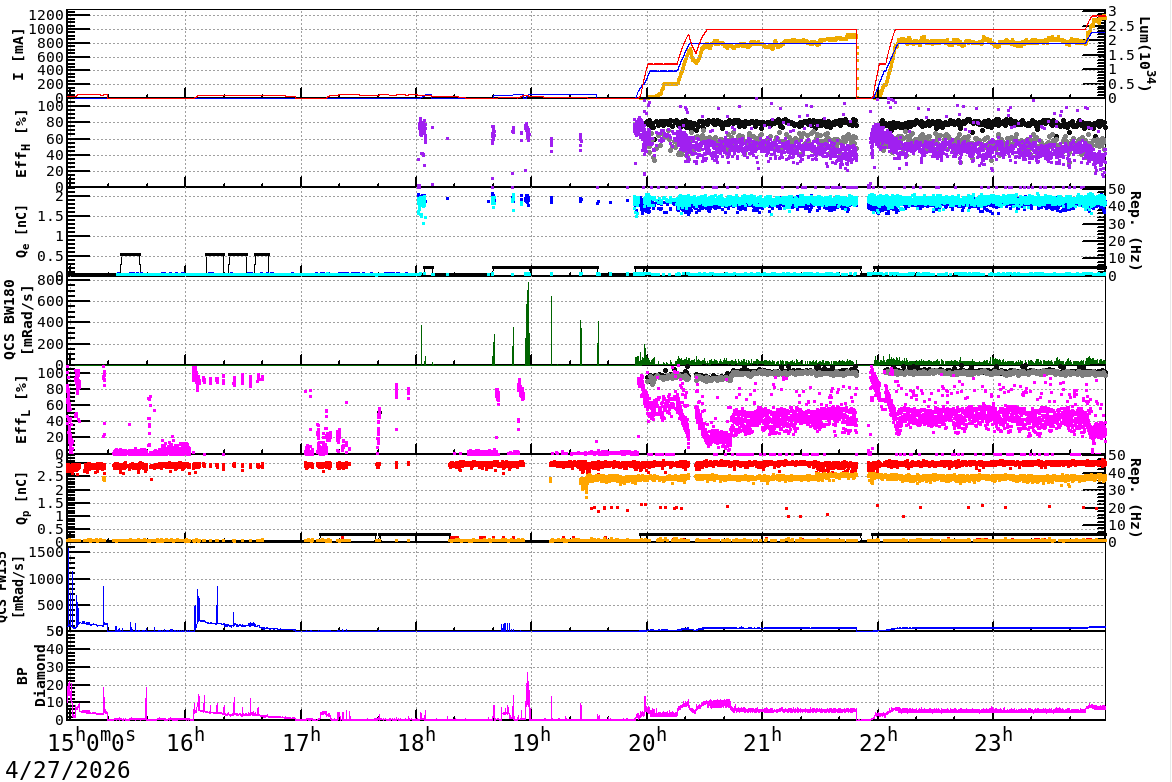Click the 22h time axis label
The height and width of the screenshot is (782, 1172).
tap(878, 742)
